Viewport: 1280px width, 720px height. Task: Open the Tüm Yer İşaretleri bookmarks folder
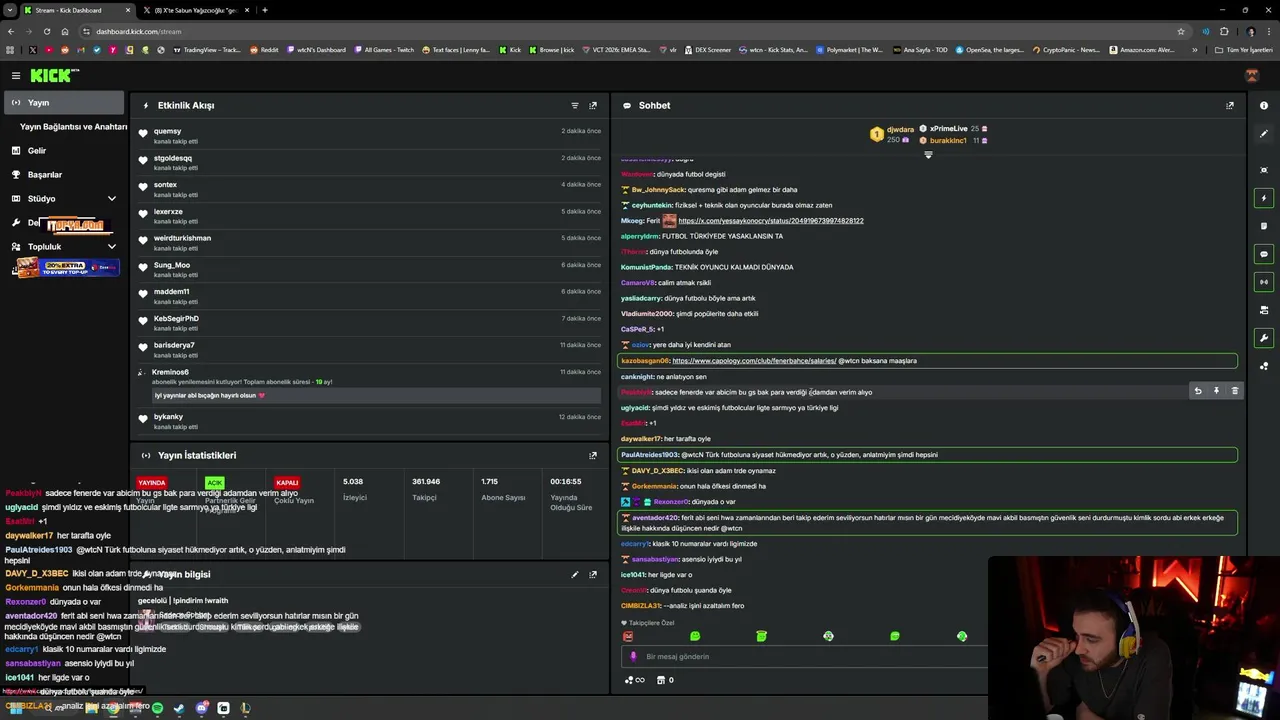click(x=1244, y=50)
